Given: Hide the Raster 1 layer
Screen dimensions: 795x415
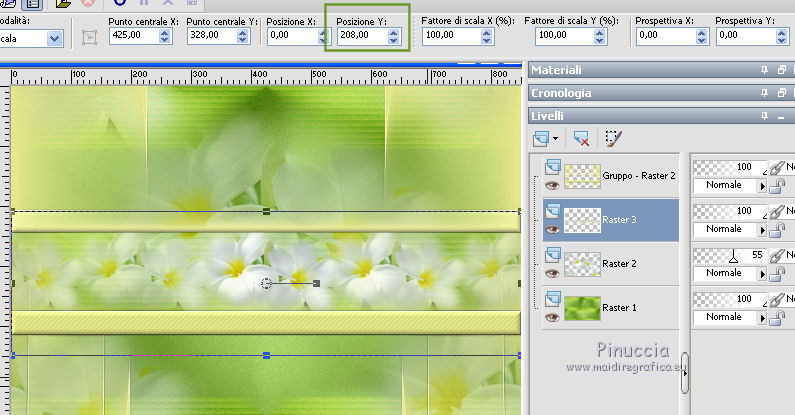Looking at the screenshot, I should 552,318.
